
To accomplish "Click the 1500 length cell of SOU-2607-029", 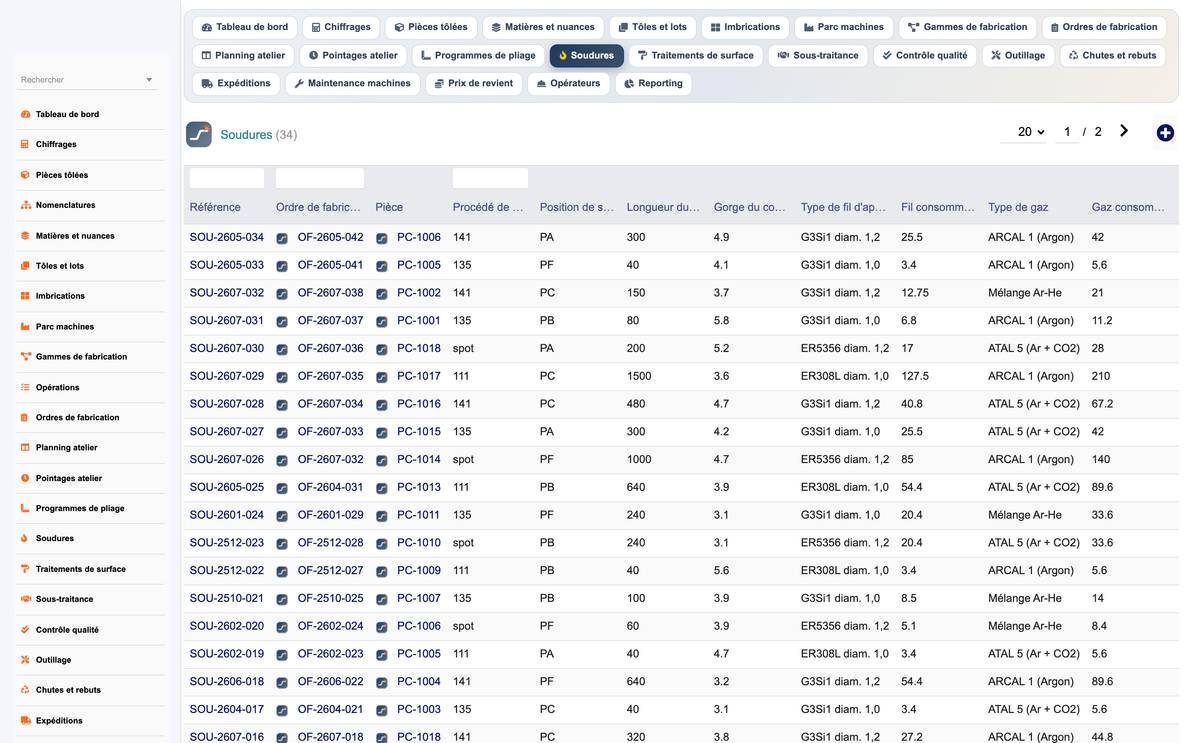I will tap(639, 377).
